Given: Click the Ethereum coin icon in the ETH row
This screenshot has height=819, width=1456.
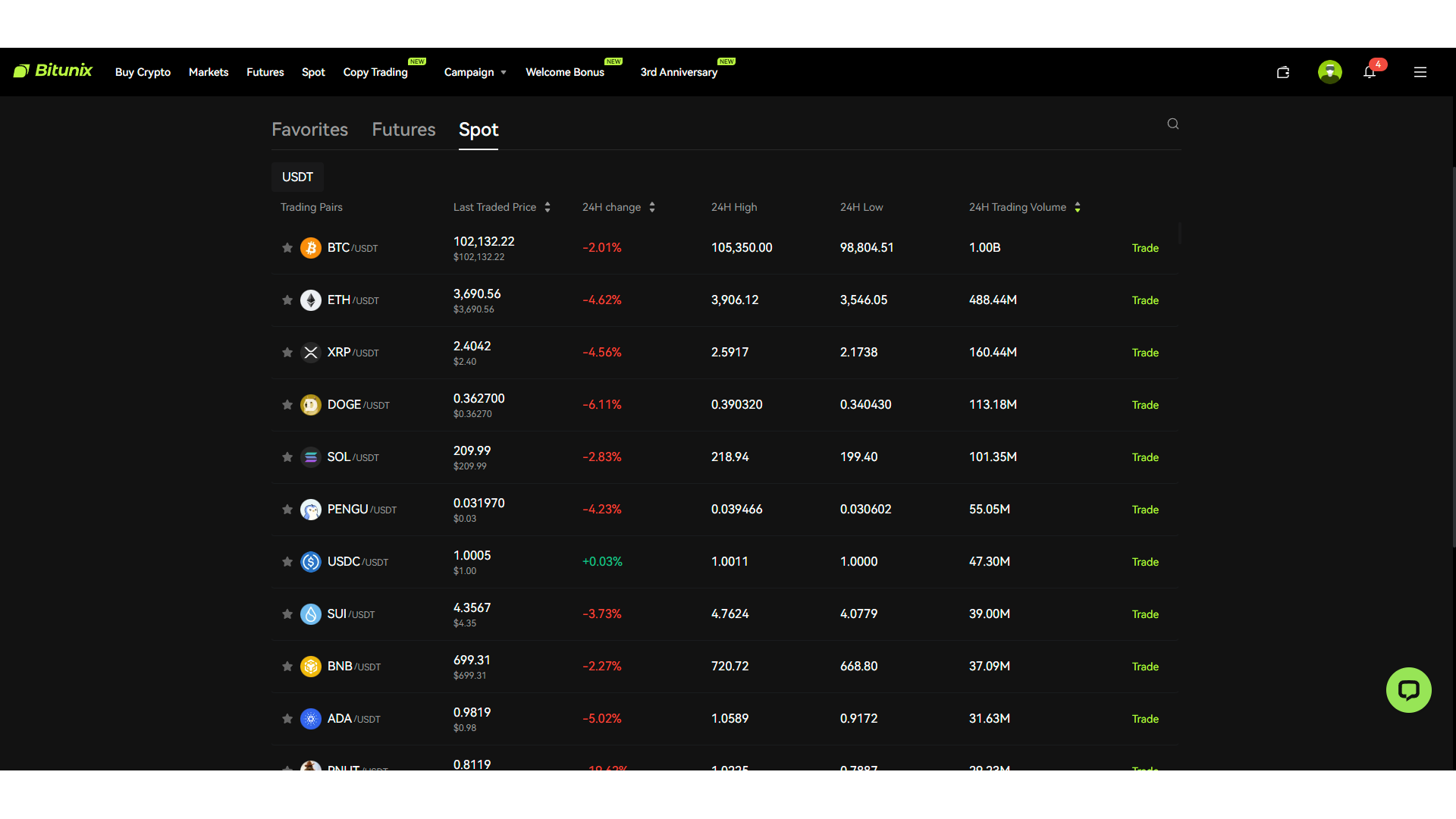Looking at the screenshot, I should point(310,300).
